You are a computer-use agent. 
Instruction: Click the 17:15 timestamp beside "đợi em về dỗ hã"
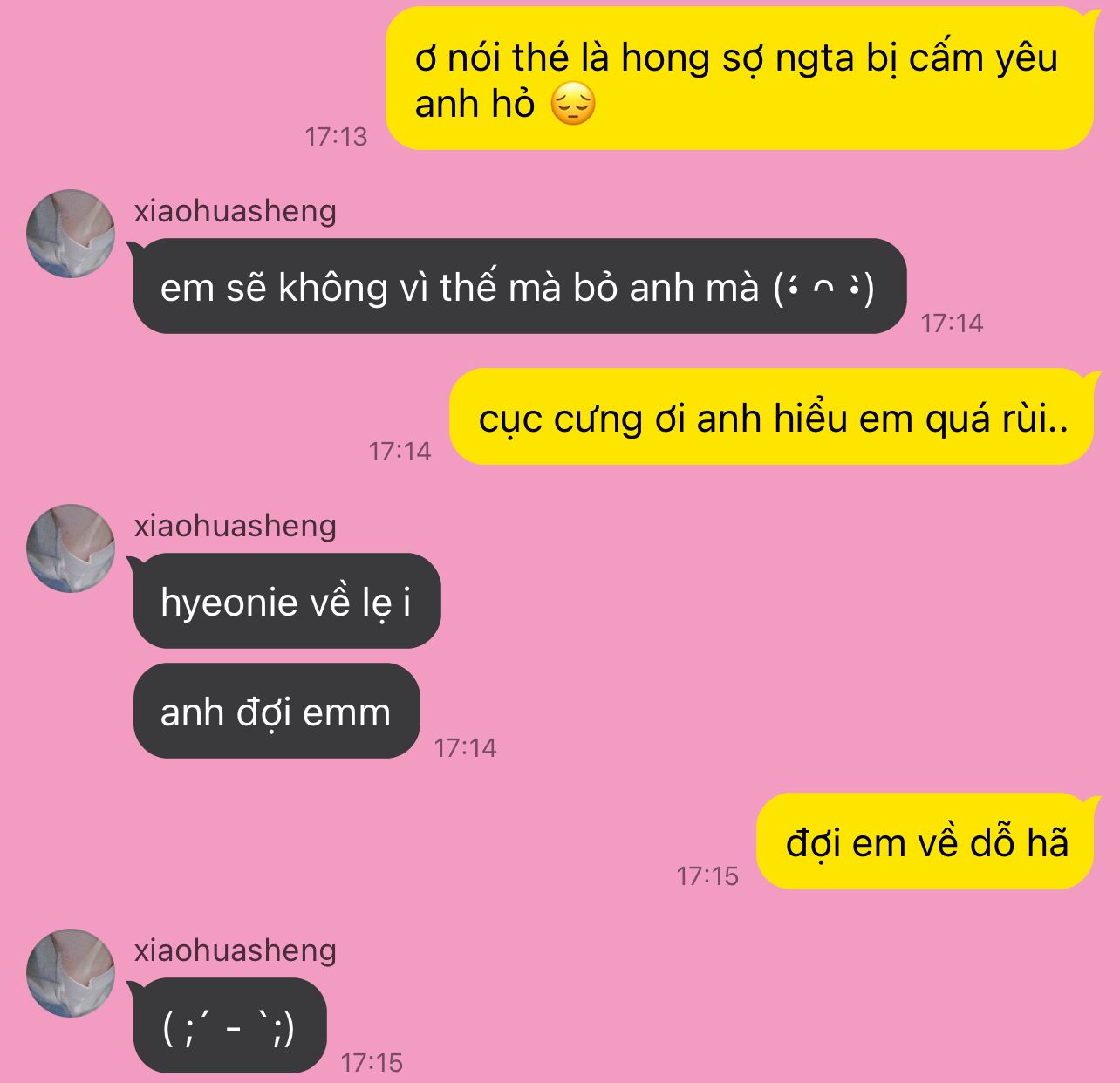pyautogui.click(x=707, y=876)
